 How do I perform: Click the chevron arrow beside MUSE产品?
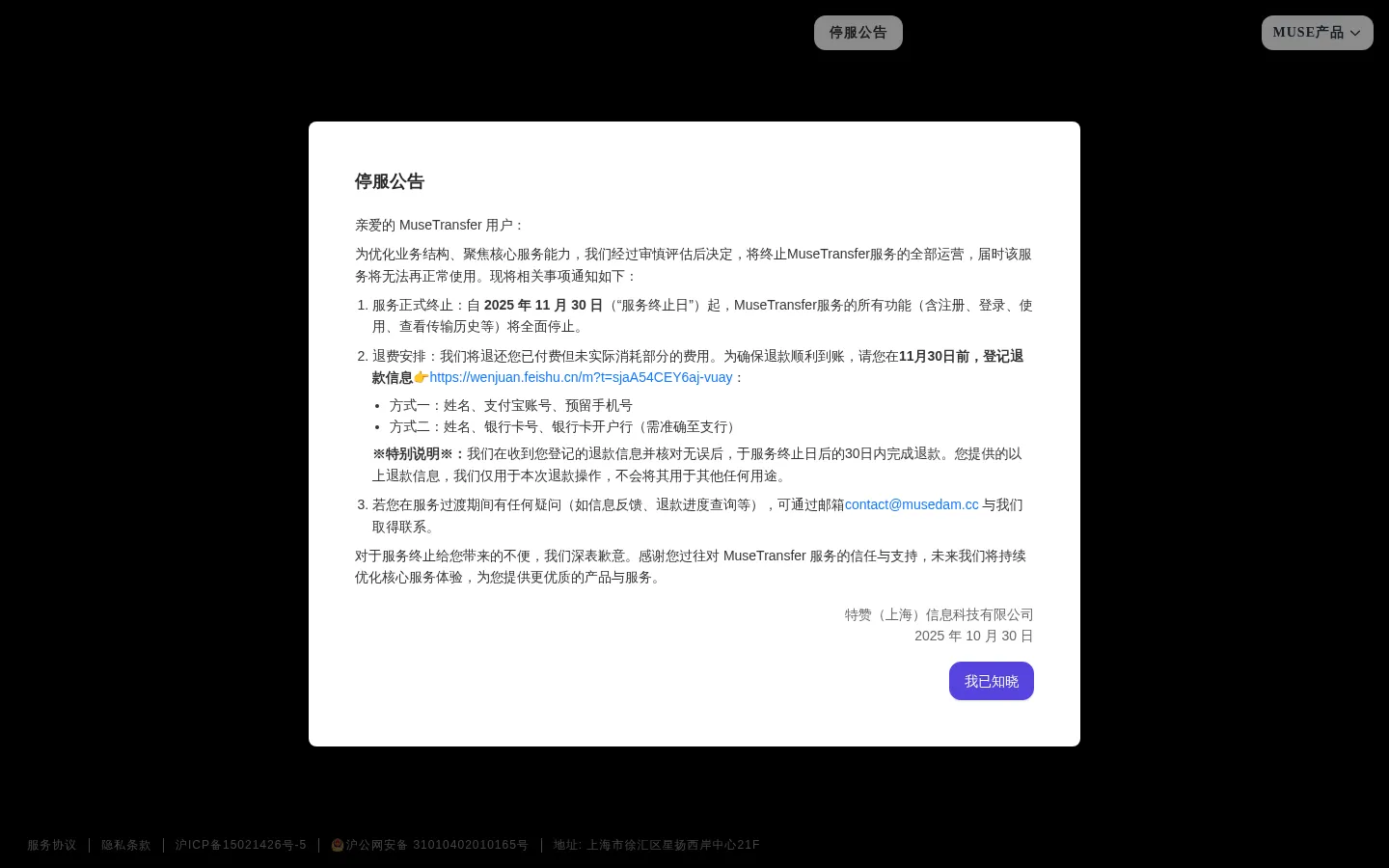(1355, 34)
